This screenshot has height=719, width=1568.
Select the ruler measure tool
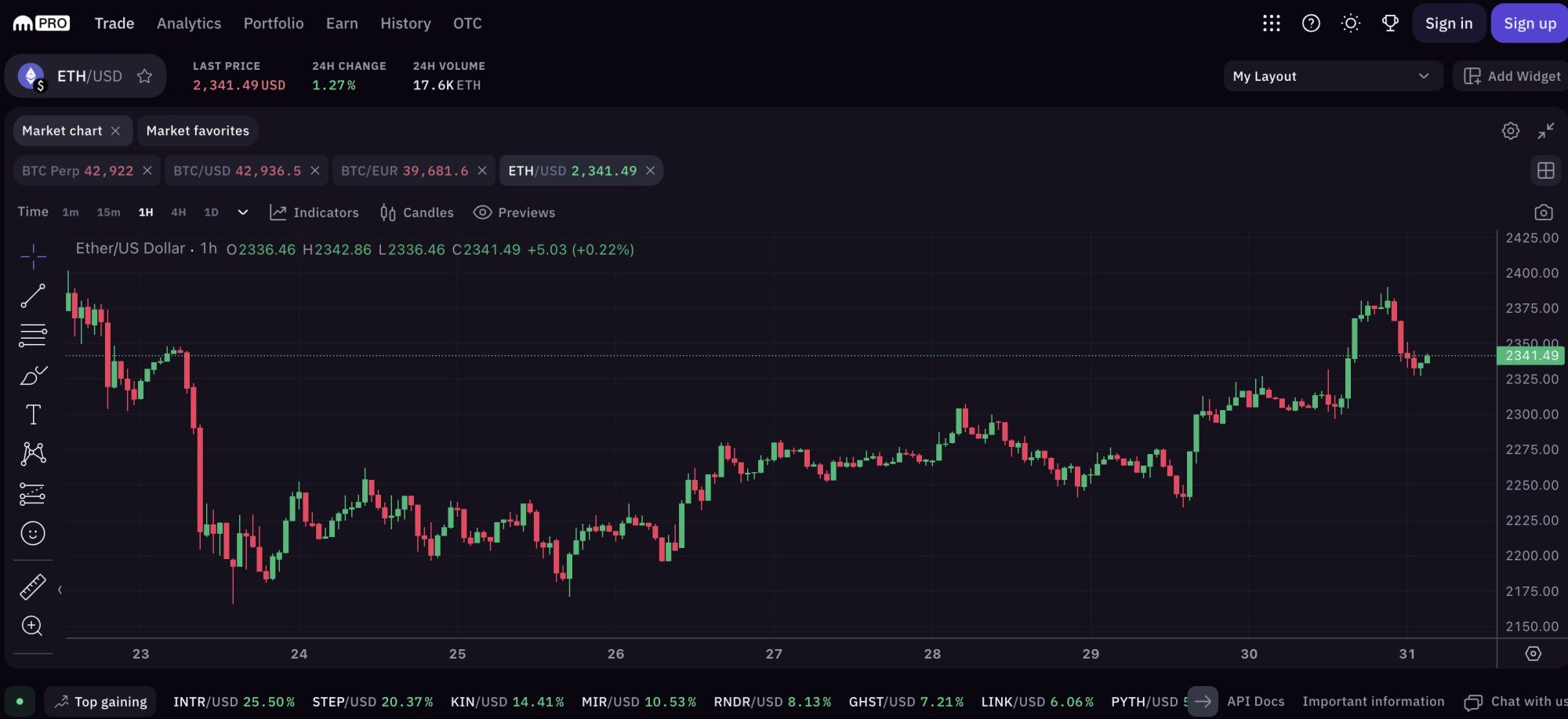pos(33,587)
